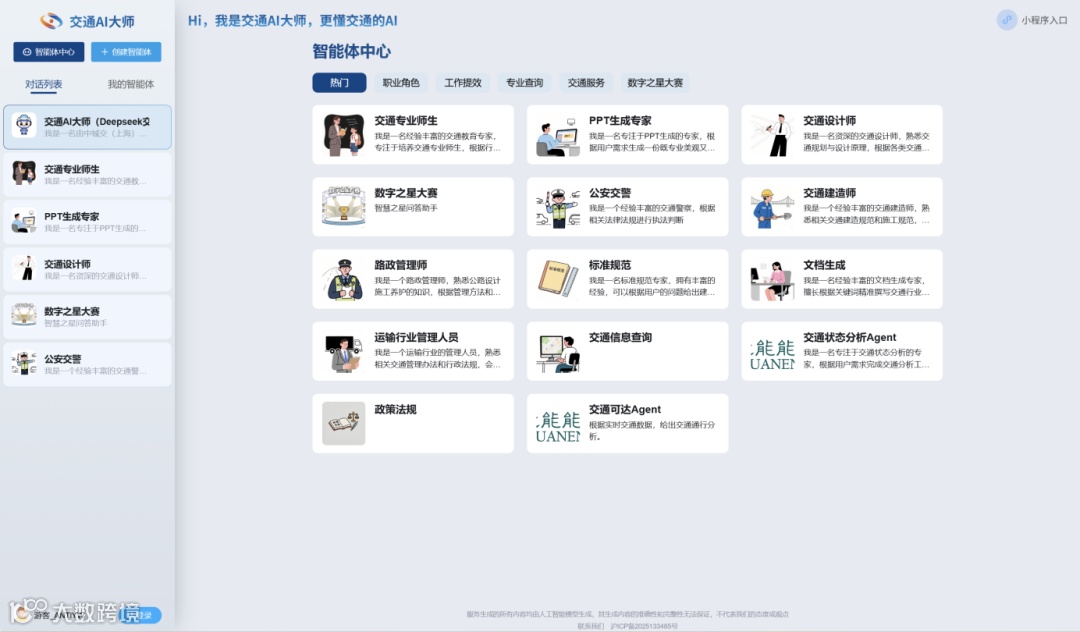This screenshot has width=1080, height=632.
Task: Open the 路政管理师 card title
Action: (x=401, y=265)
